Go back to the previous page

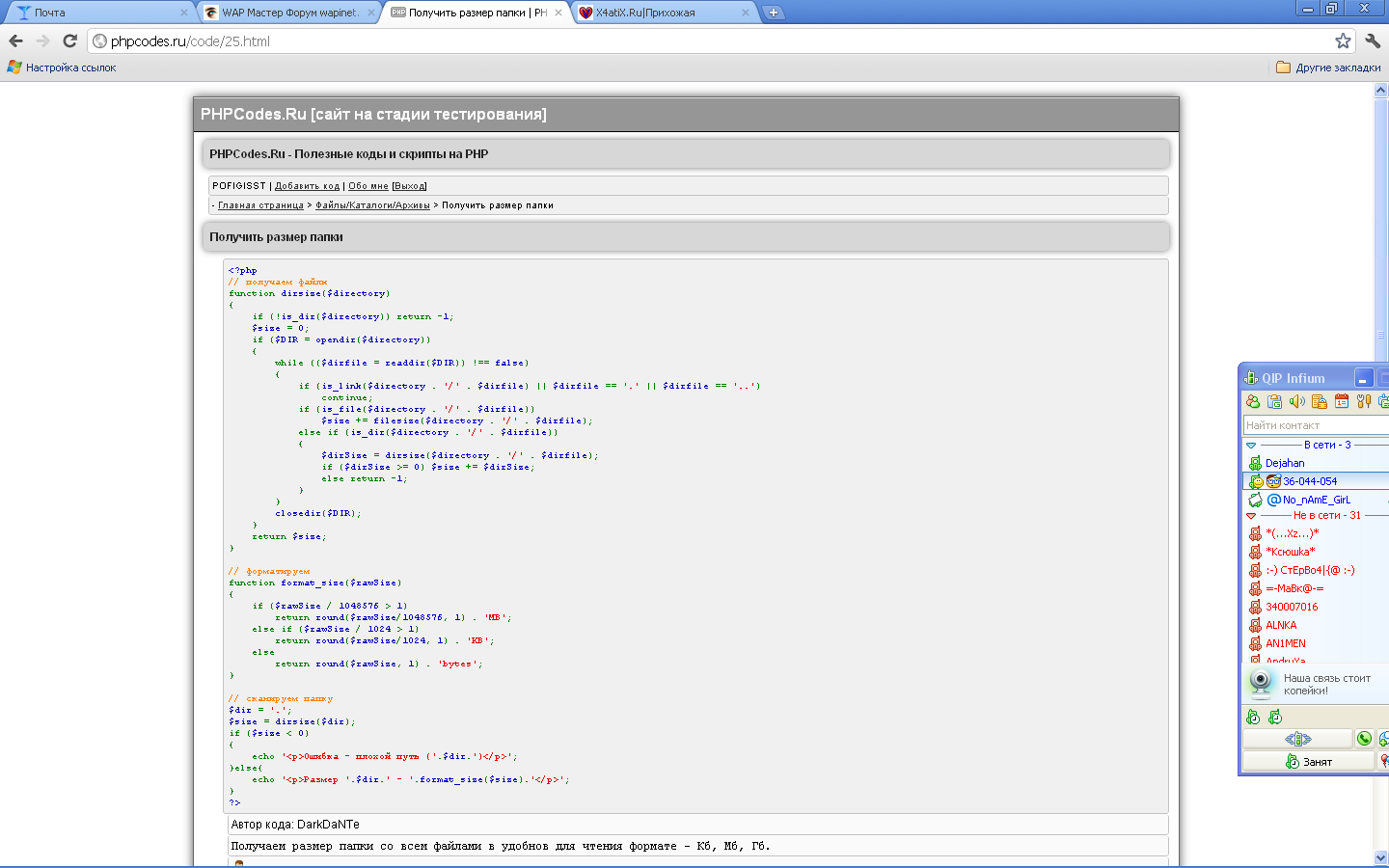click(x=15, y=41)
